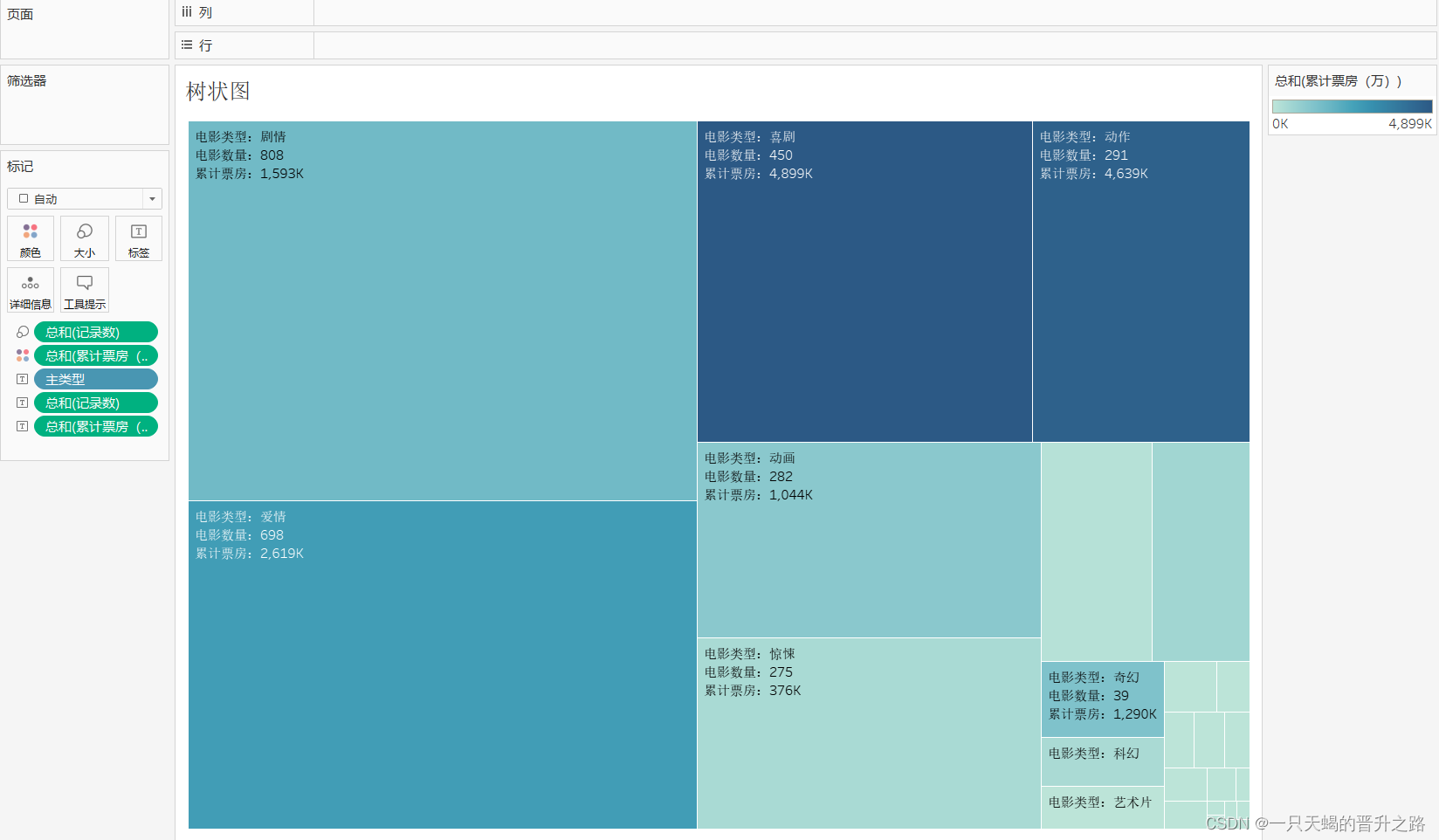Select the 剧情 treemap tile

click(443, 311)
